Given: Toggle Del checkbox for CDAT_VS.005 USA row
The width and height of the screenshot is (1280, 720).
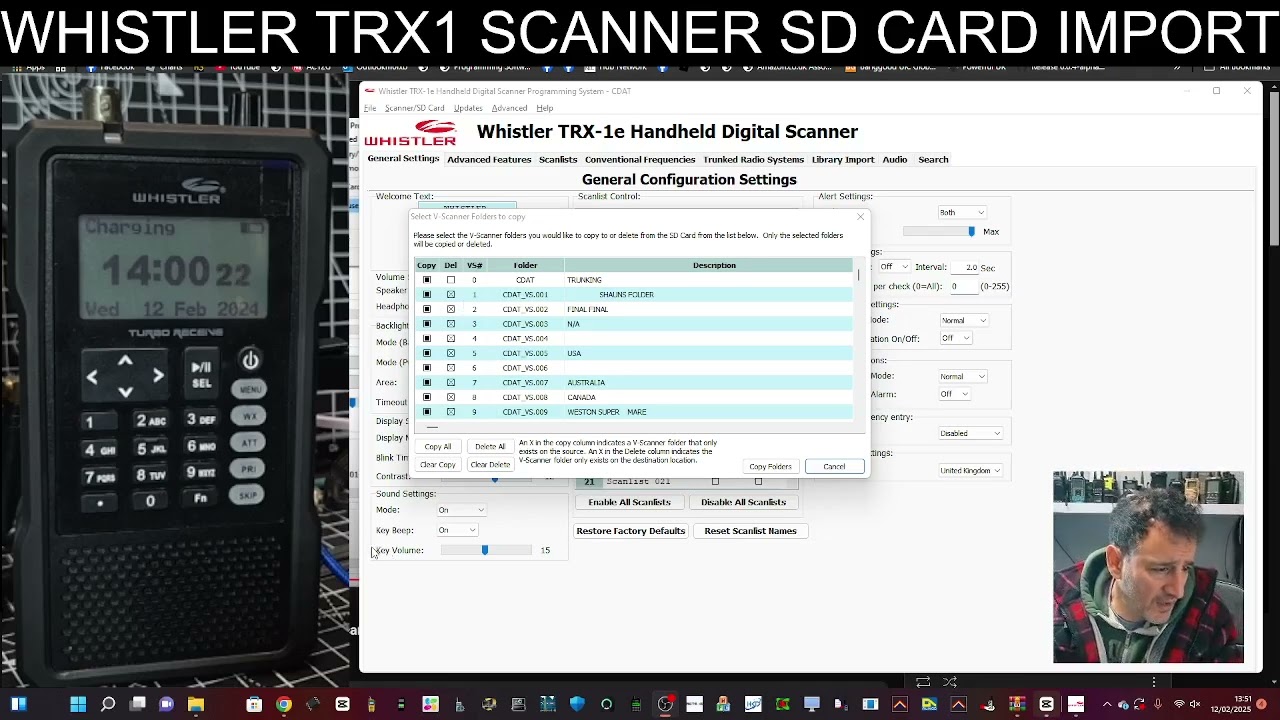Looking at the screenshot, I should (x=451, y=353).
